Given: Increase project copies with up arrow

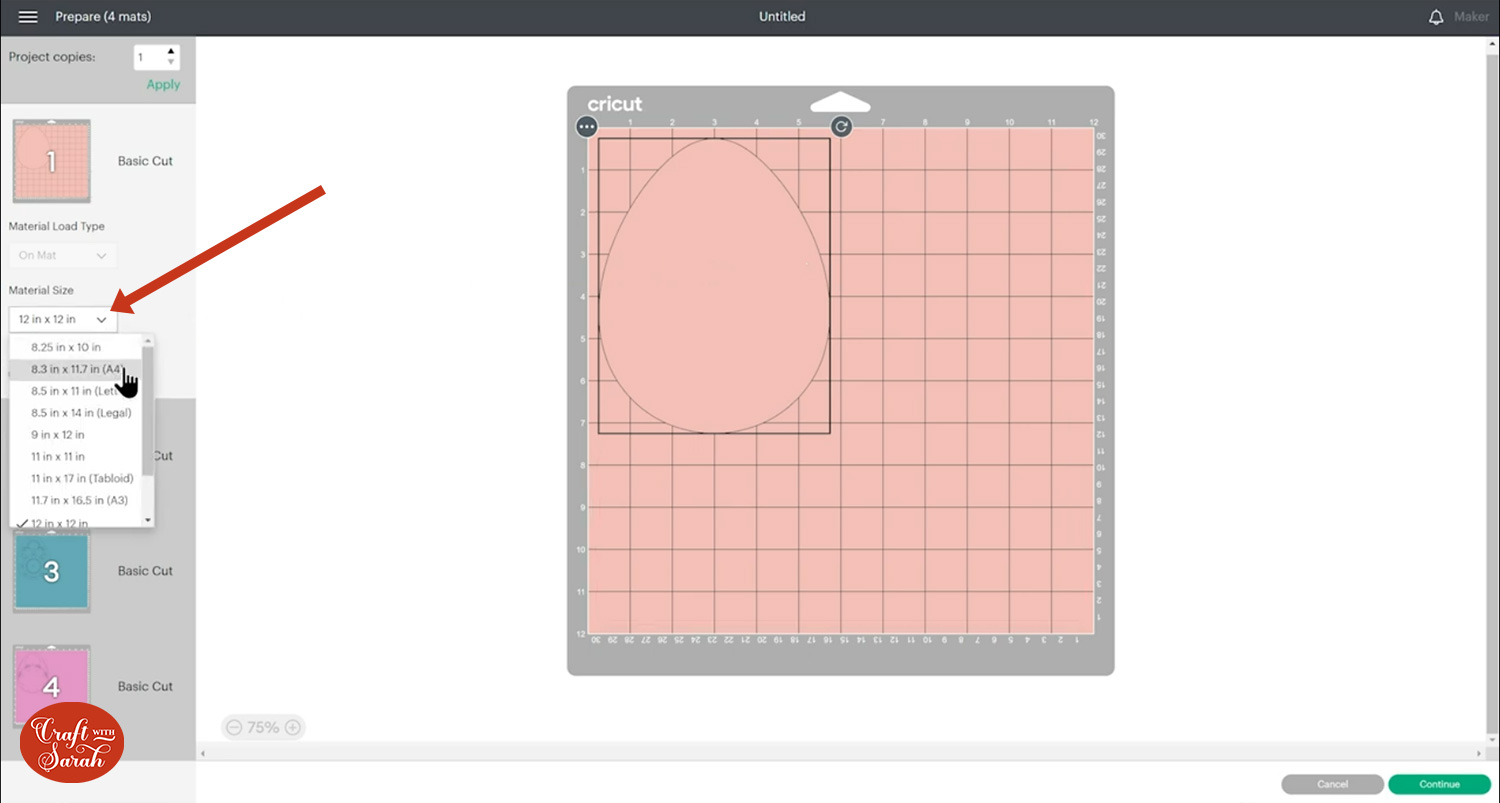Looking at the screenshot, I should [x=171, y=51].
